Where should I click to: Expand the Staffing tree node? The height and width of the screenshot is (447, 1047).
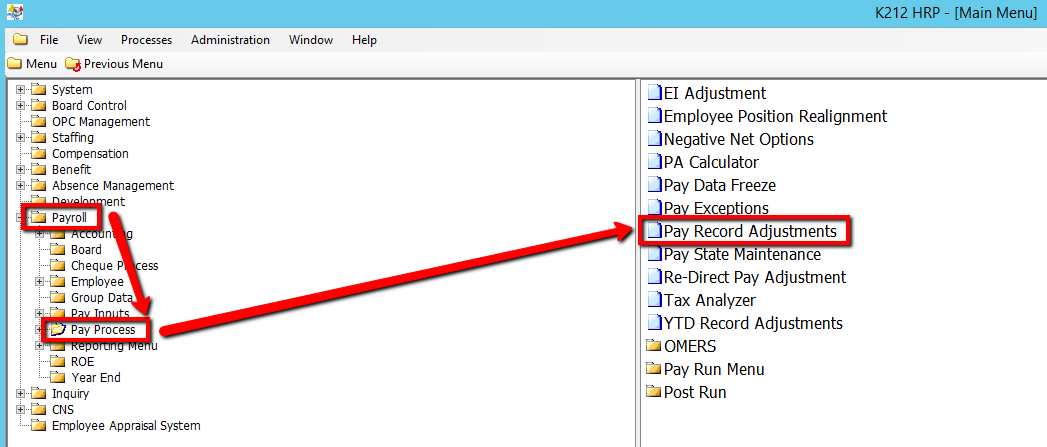pos(20,138)
